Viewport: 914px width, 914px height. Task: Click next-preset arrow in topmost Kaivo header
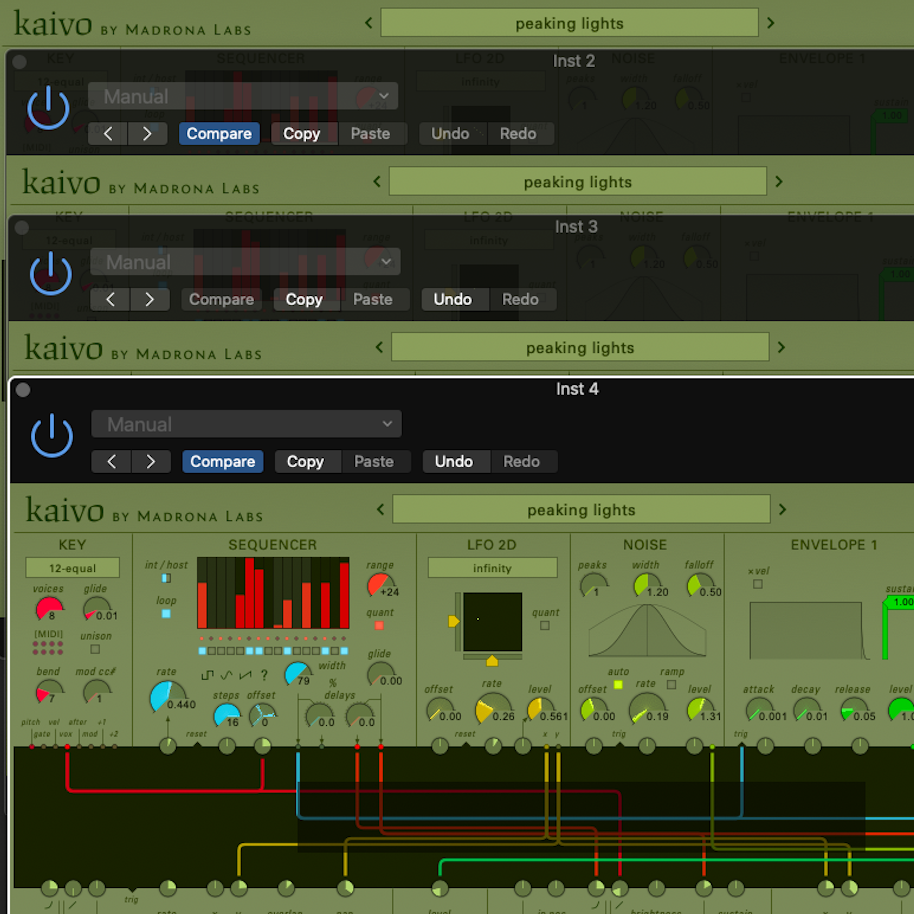[771, 23]
